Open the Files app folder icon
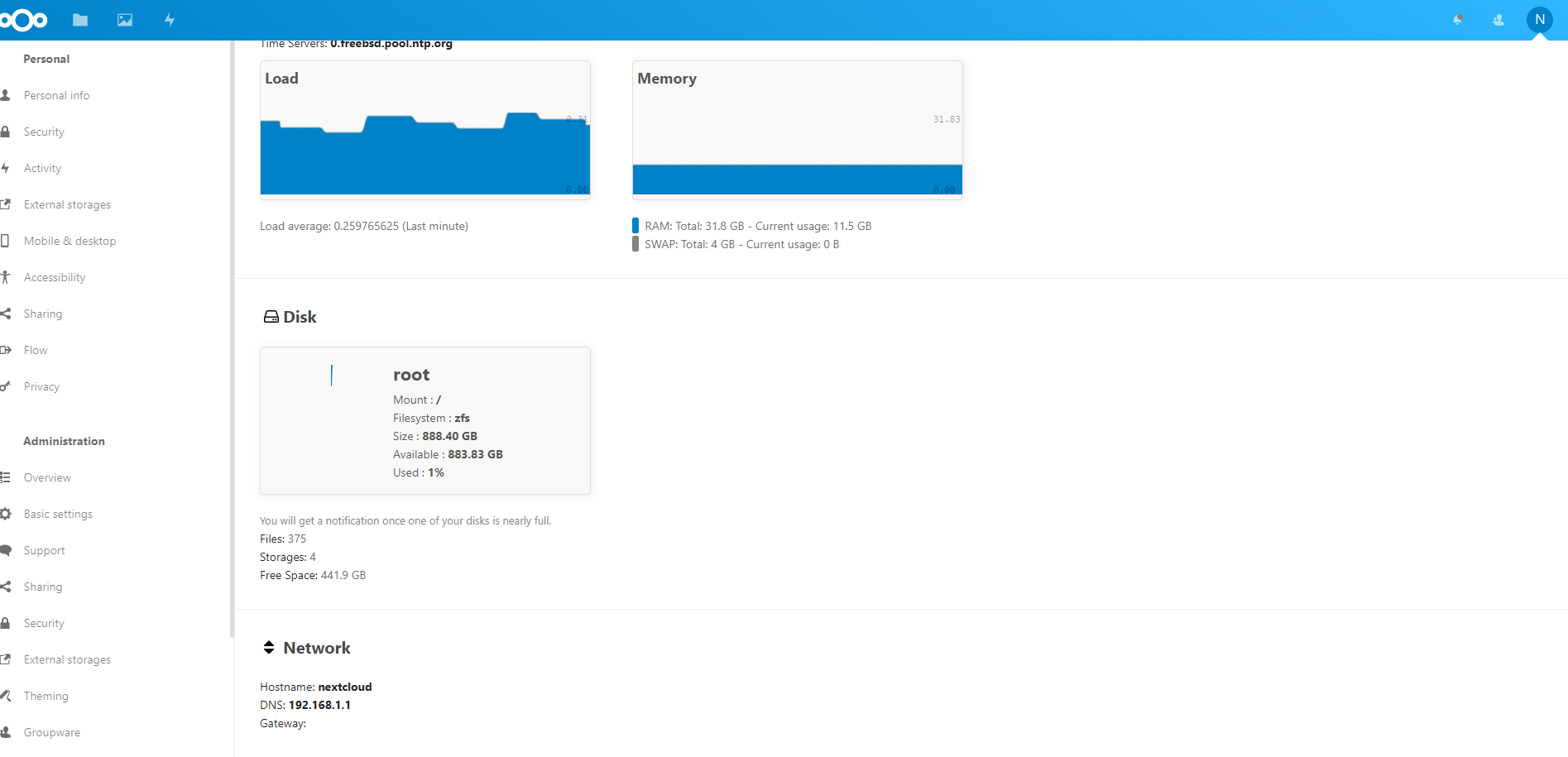1568x757 pixels. click(x=80, y=20)
